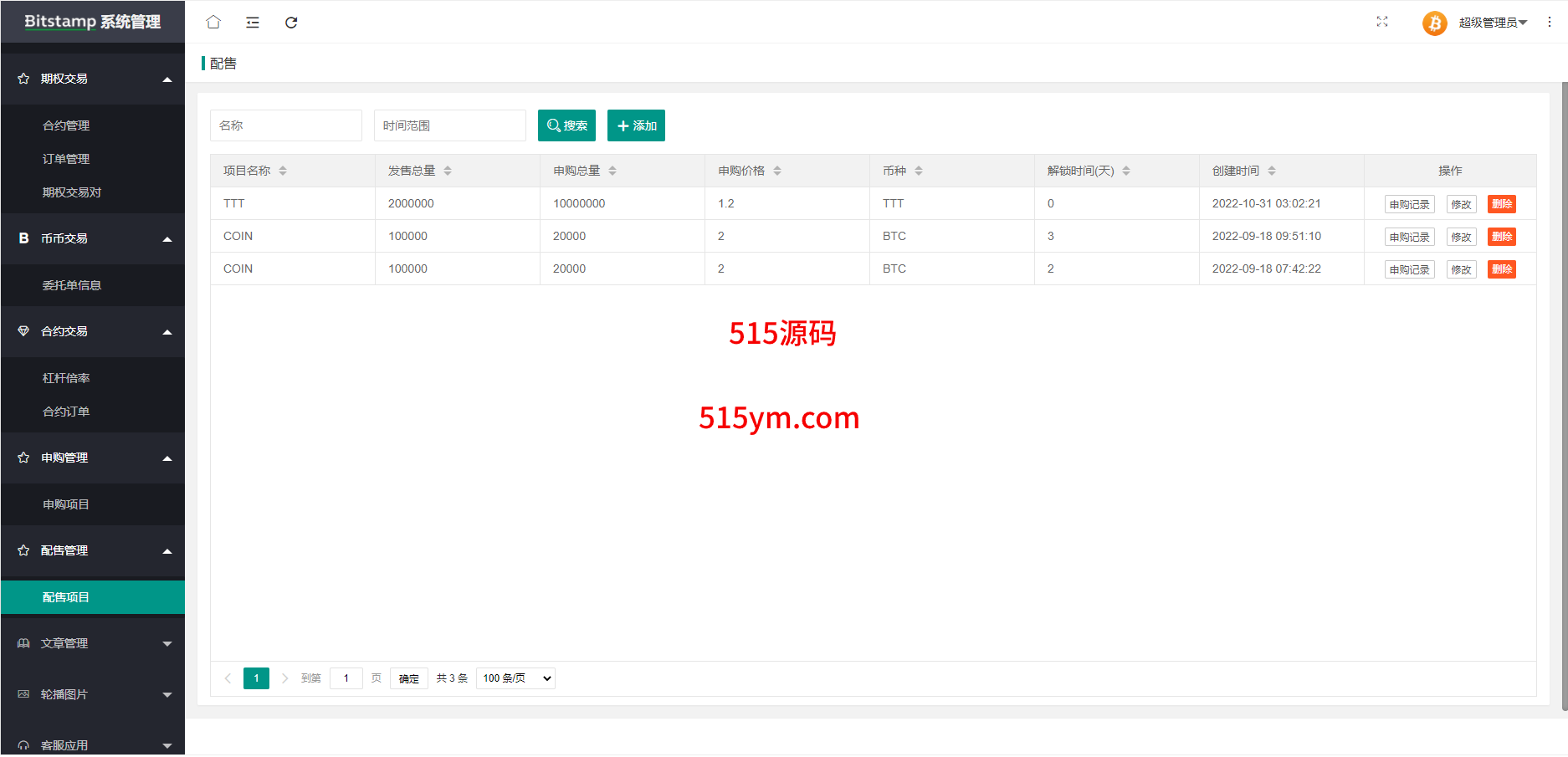Open 合约管理 in the sidebar
This screenshot has height=757, width=1568.
point(66,125)
